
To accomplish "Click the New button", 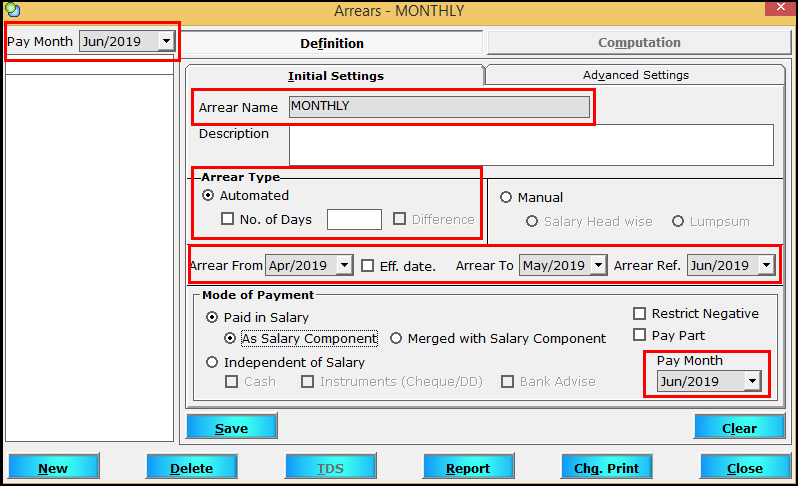I will tap(53, 466).
